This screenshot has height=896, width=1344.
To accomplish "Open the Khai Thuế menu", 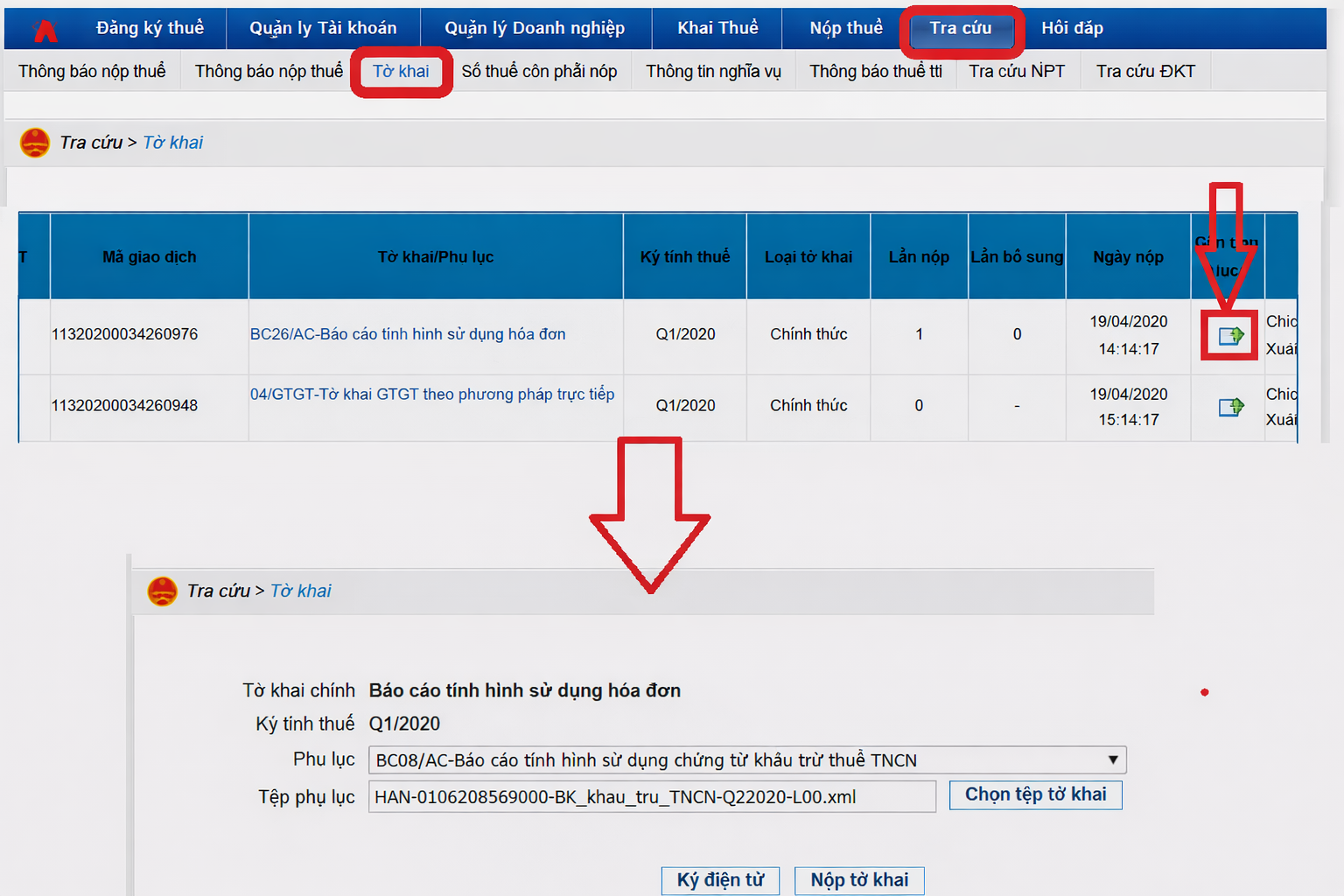I will tap(717, 29).
